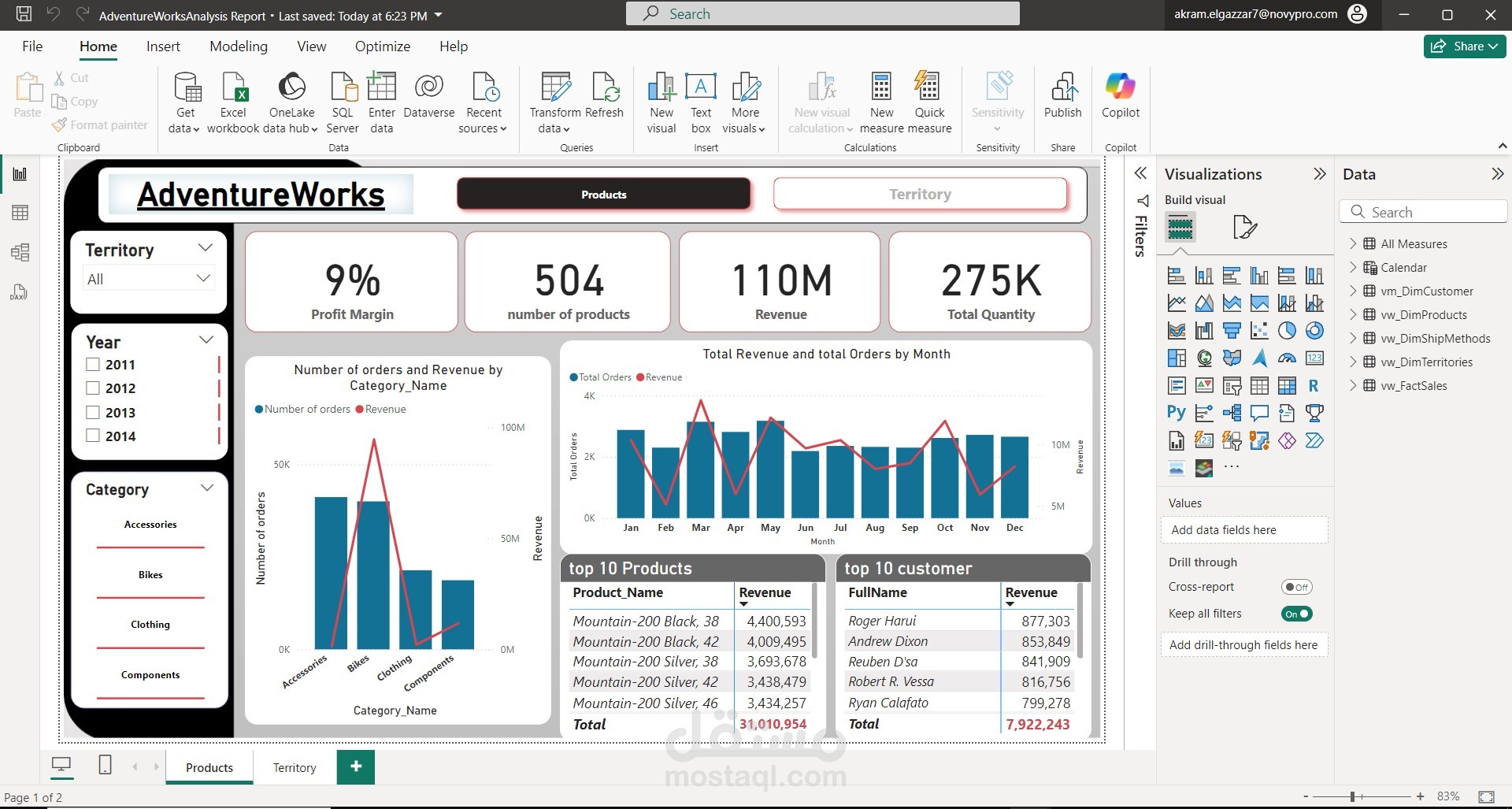The image size is (1512, 809).
Task: Expand the vw_FactSales table
Action: click(x=1353, y=385)
